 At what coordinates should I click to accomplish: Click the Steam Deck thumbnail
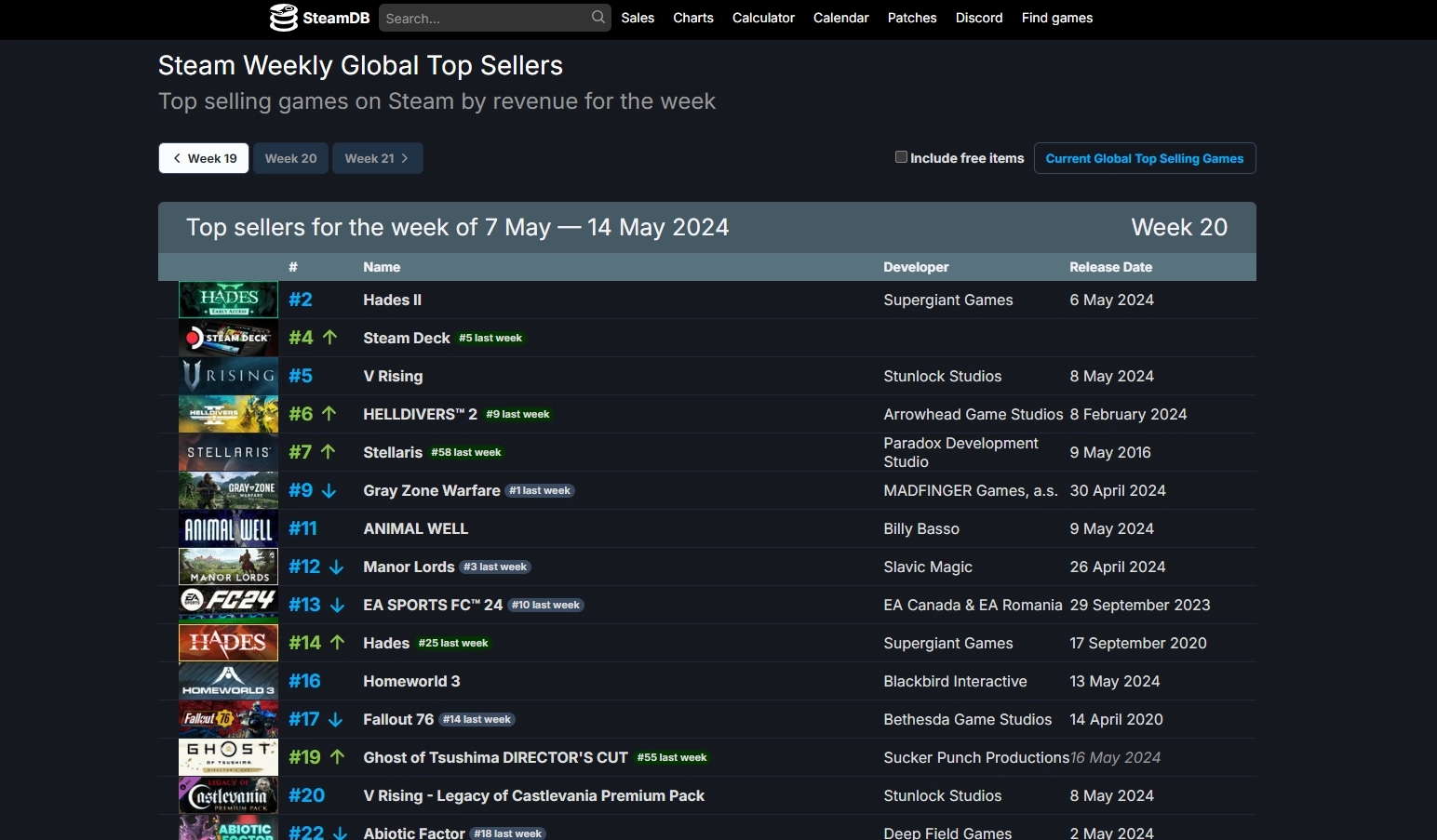pyautogui.click(x=228, y=338)
